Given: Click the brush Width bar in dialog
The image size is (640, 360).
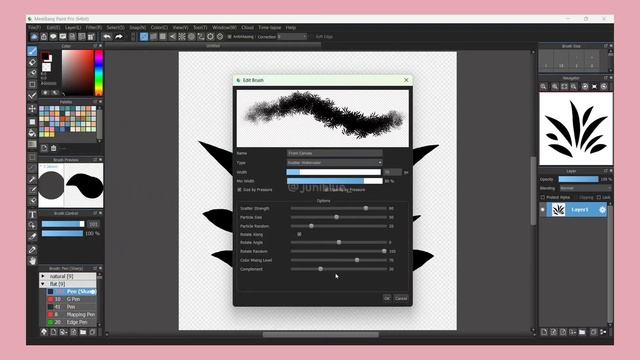Looking at the screenshot, I should coord(334,172).
